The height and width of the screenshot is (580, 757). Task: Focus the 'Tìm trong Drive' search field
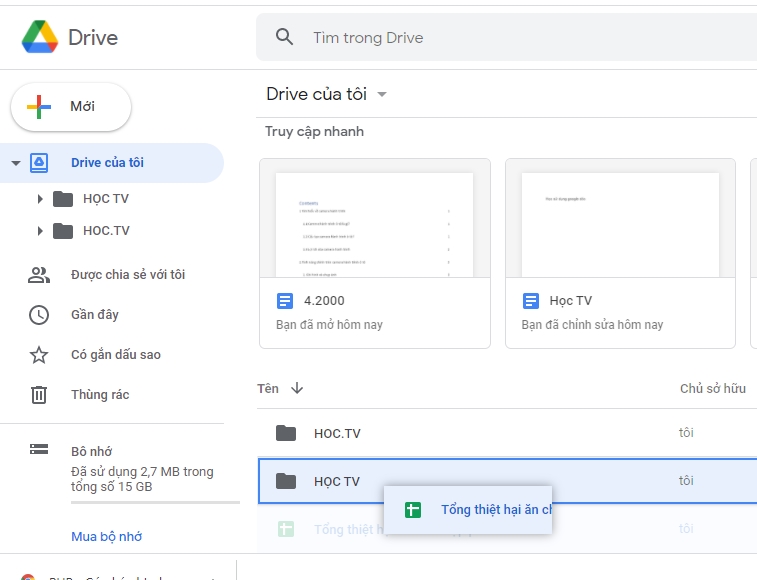(x=506, y=37)
